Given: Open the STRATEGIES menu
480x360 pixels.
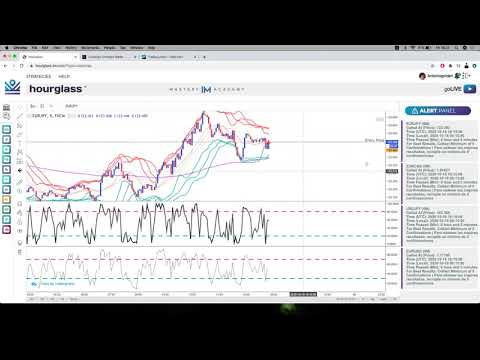Looking at the screenshot, I should point(39,76).
